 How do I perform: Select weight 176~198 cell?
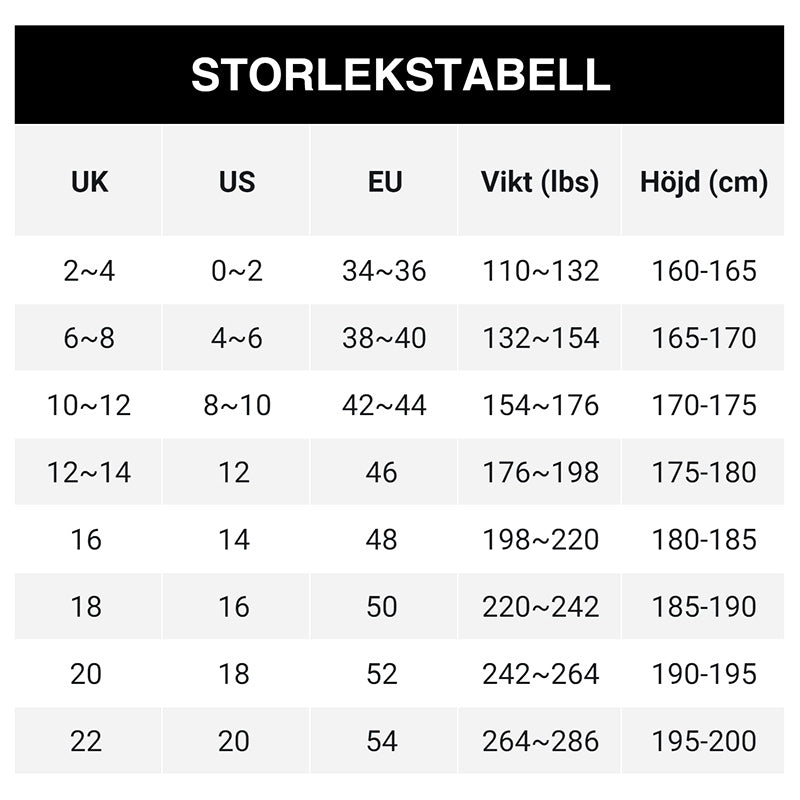pos(540,472)
